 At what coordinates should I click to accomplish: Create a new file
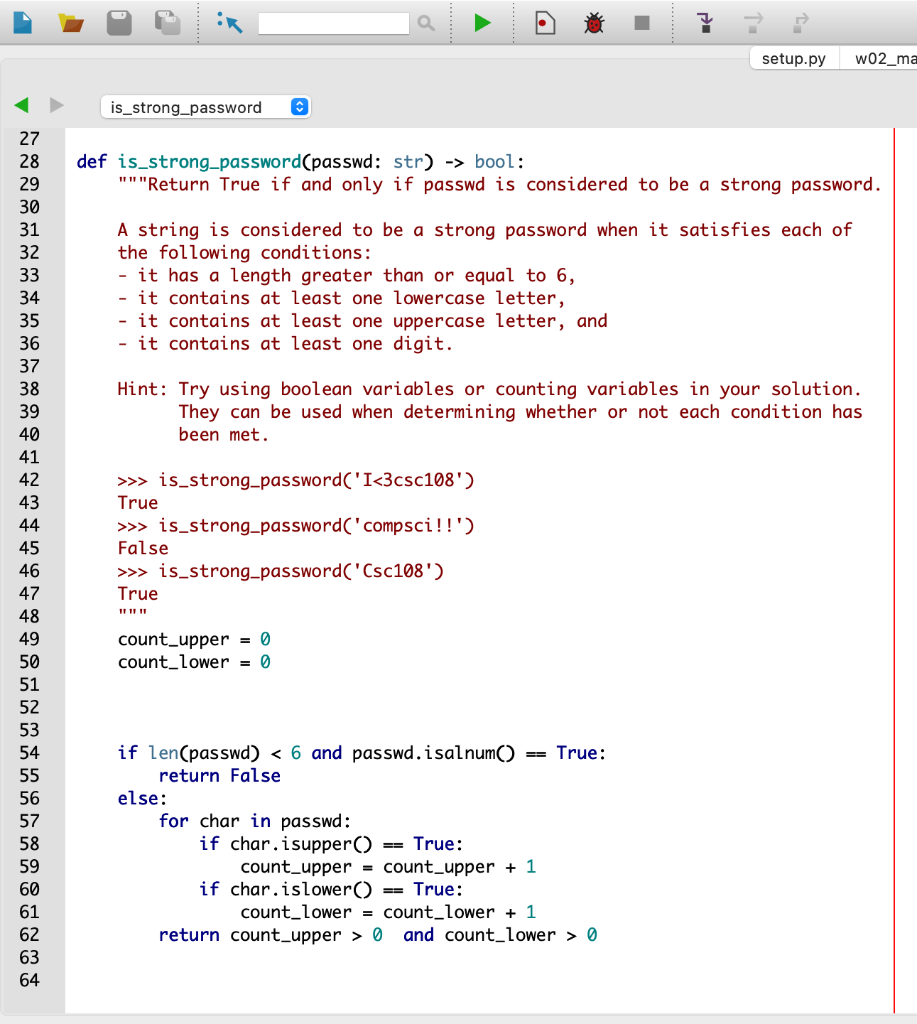22,22
